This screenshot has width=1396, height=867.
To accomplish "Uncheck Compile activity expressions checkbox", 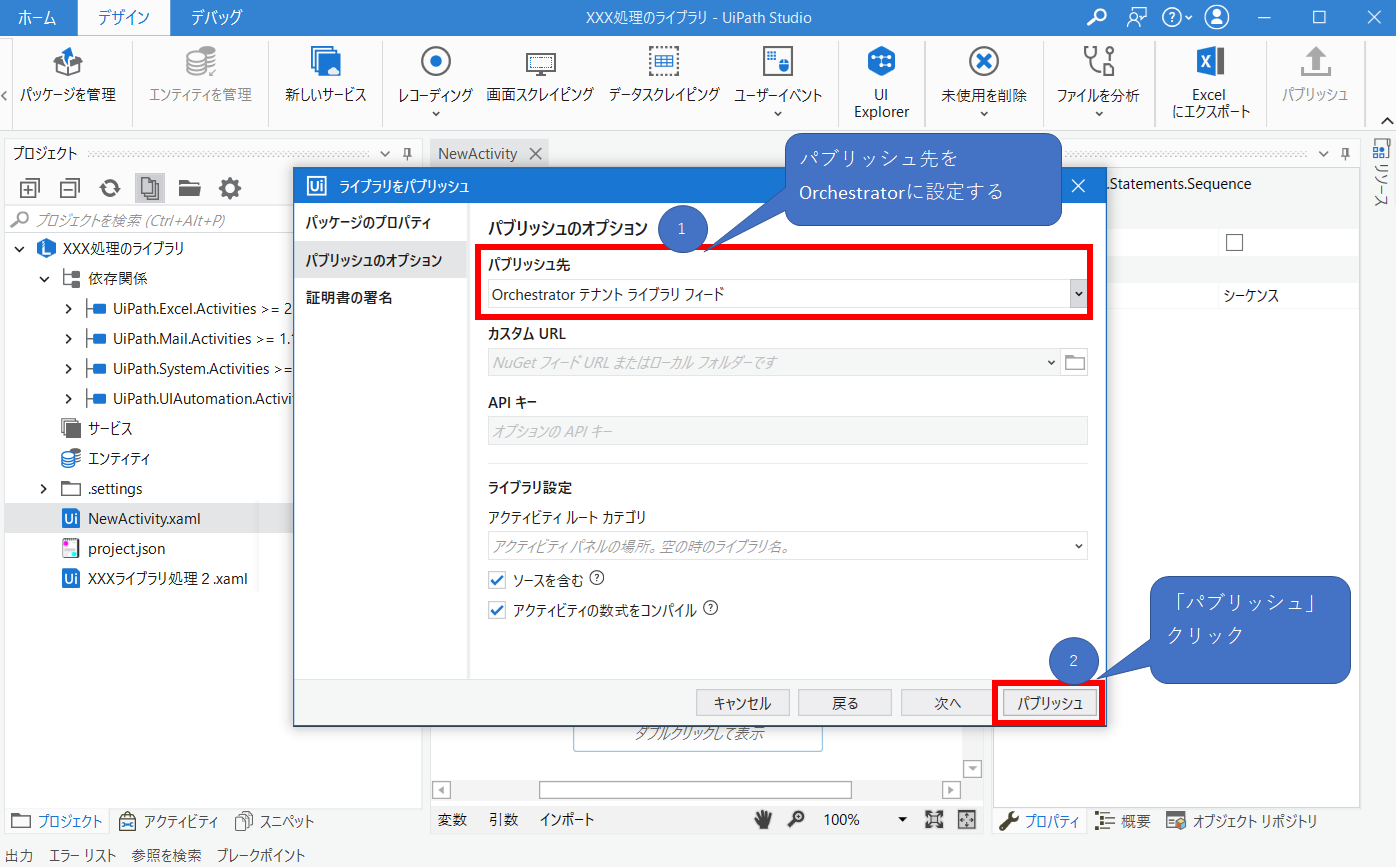I will pyautogui.click(x=497, y=610).
